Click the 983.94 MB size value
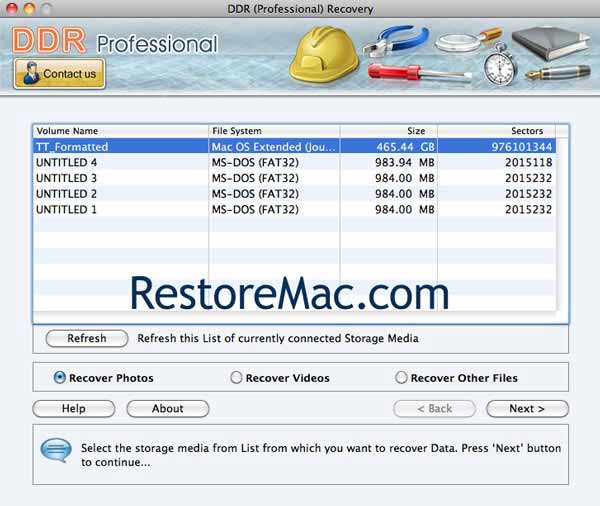Screen dimensions: 600x506 coord(404,162)
